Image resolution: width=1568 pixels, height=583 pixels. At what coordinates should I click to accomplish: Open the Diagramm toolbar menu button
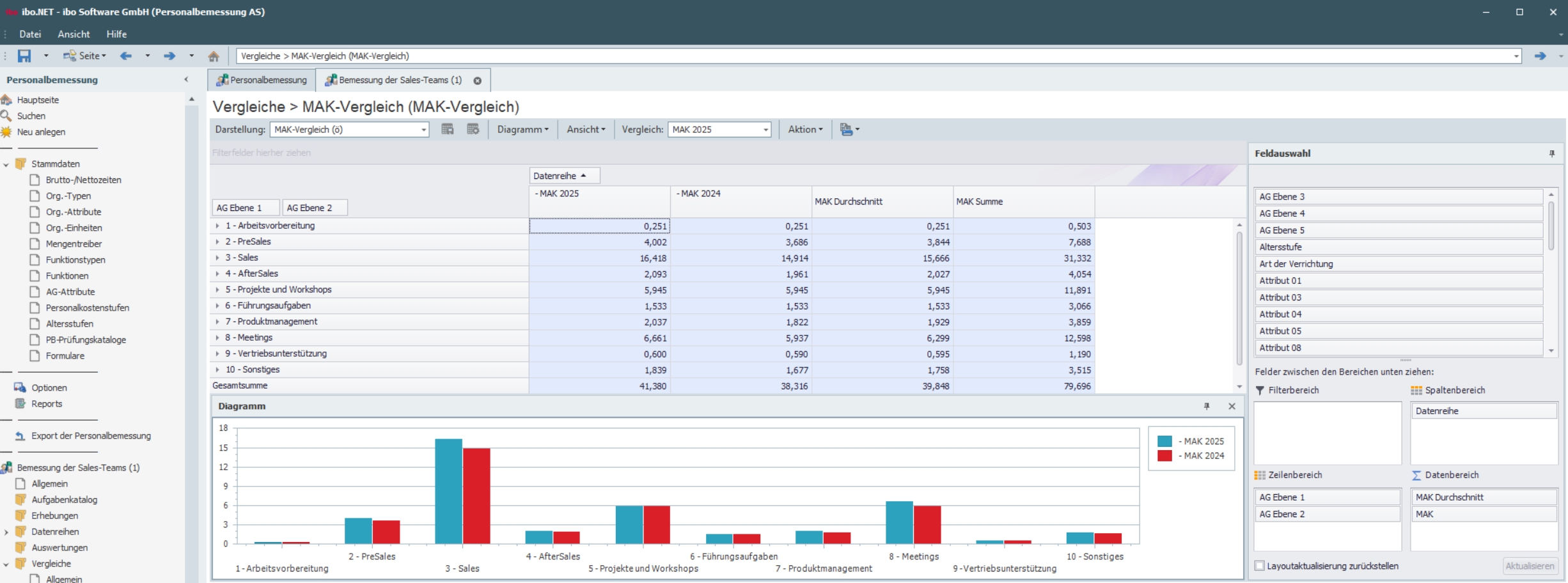point(522,129)
